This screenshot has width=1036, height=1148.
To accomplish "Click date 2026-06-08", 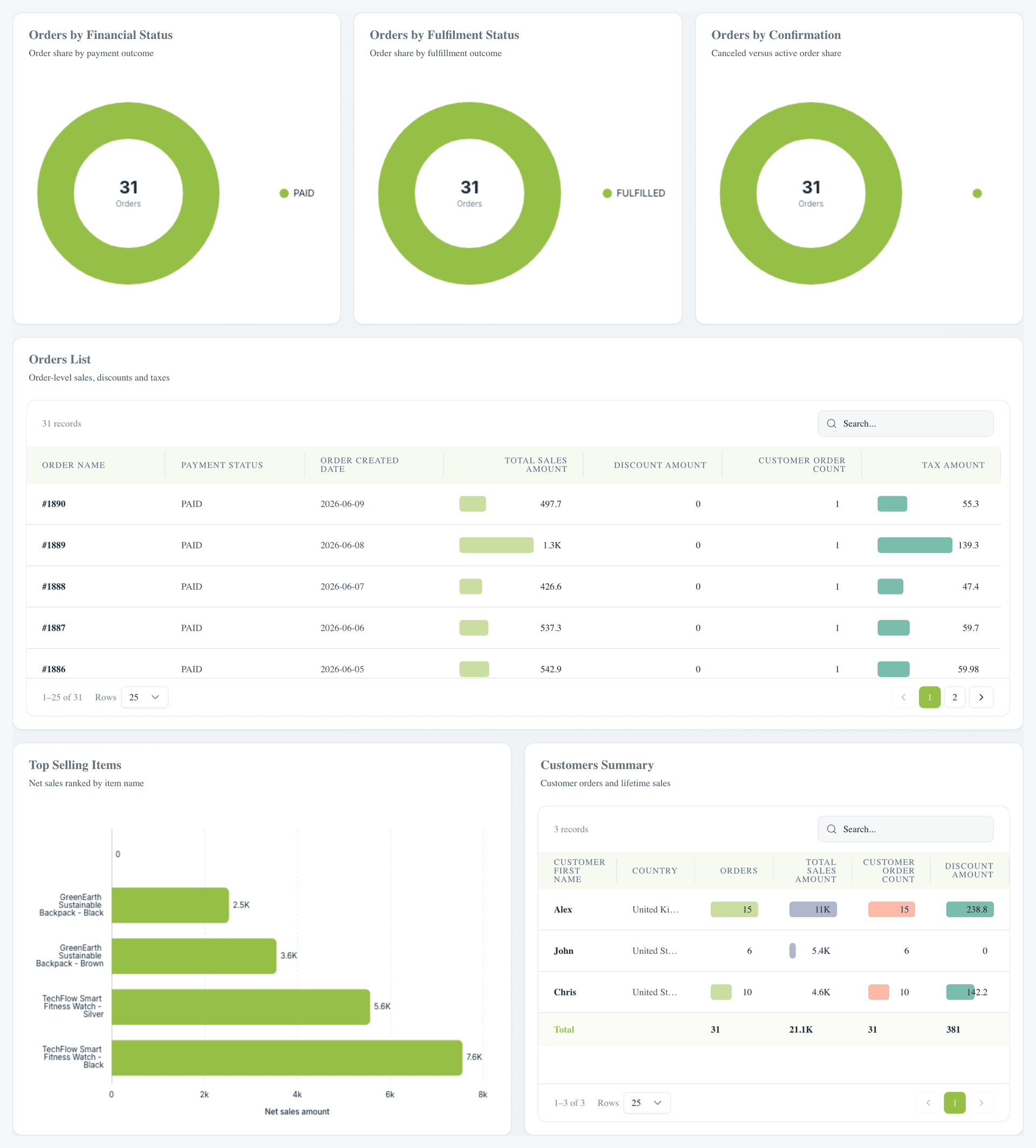I will point(342,545).
